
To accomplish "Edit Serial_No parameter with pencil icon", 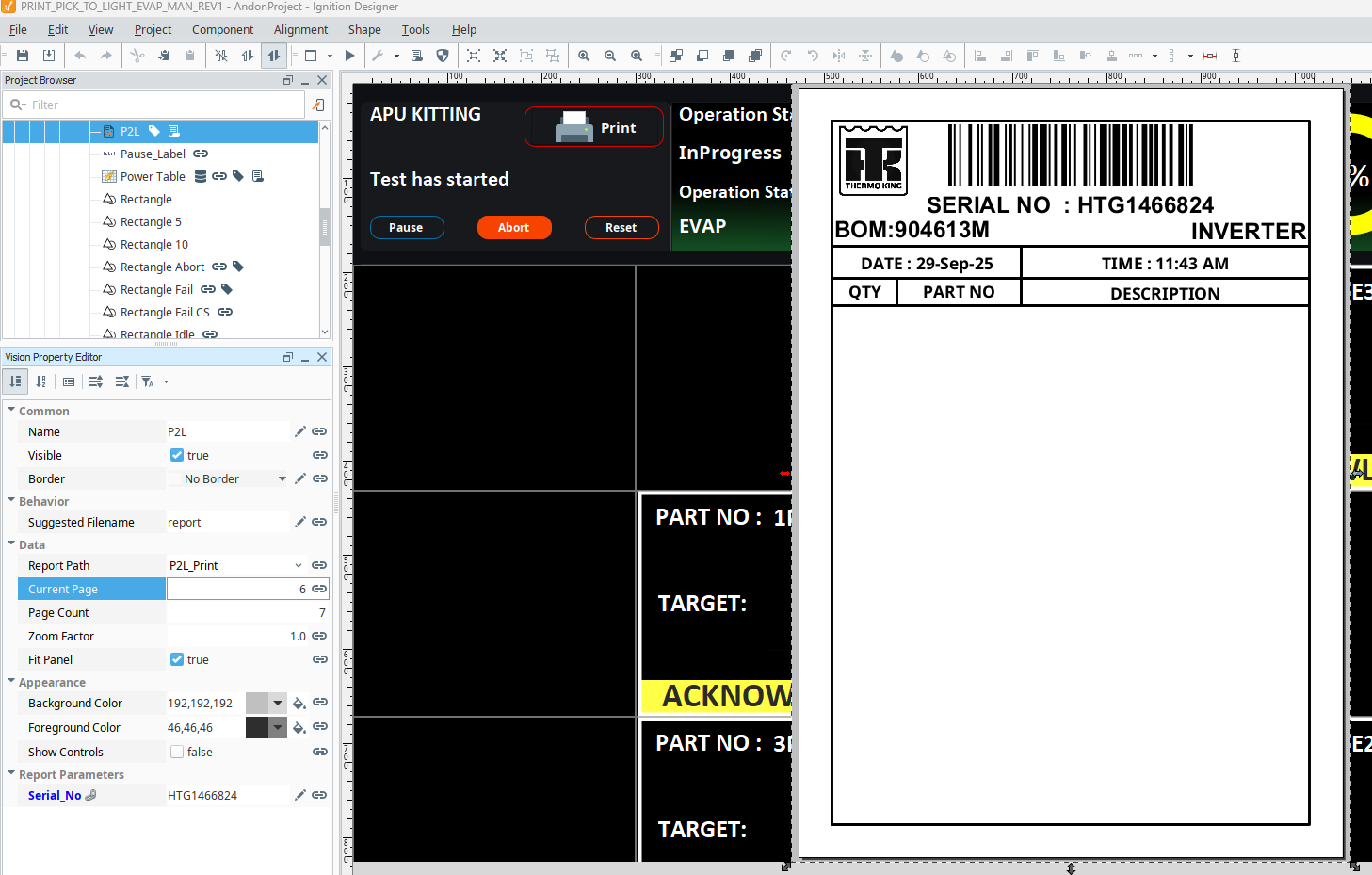I will (300, 795).
